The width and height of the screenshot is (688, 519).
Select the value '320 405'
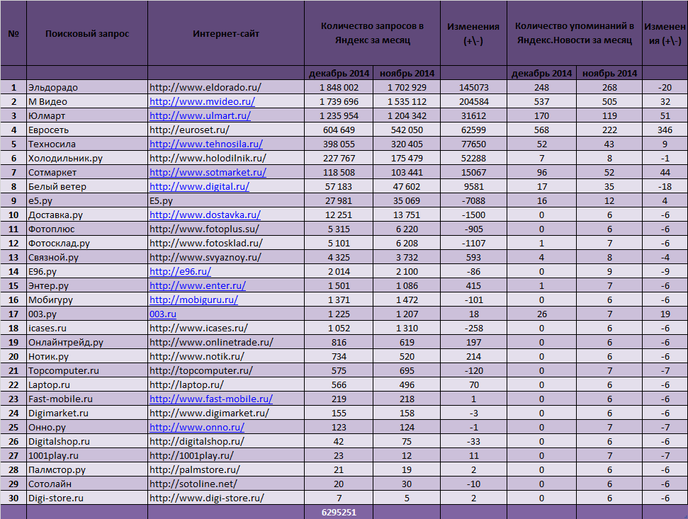[407, 144]
